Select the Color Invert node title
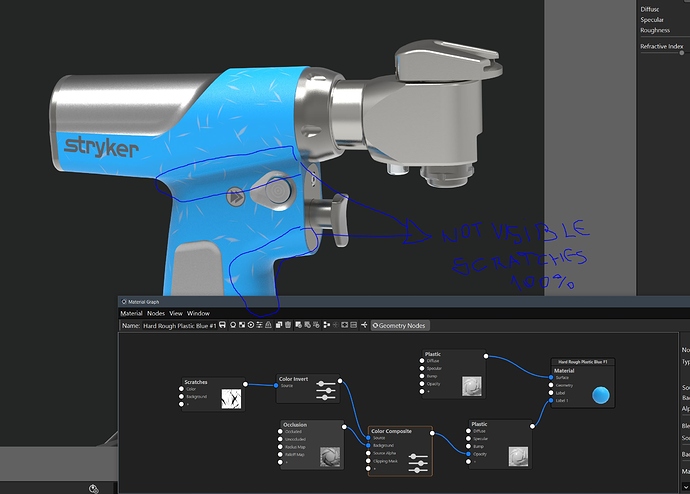The width and height of the screenshot is (690, 494). pyautogui.click(x=294, y=379)
